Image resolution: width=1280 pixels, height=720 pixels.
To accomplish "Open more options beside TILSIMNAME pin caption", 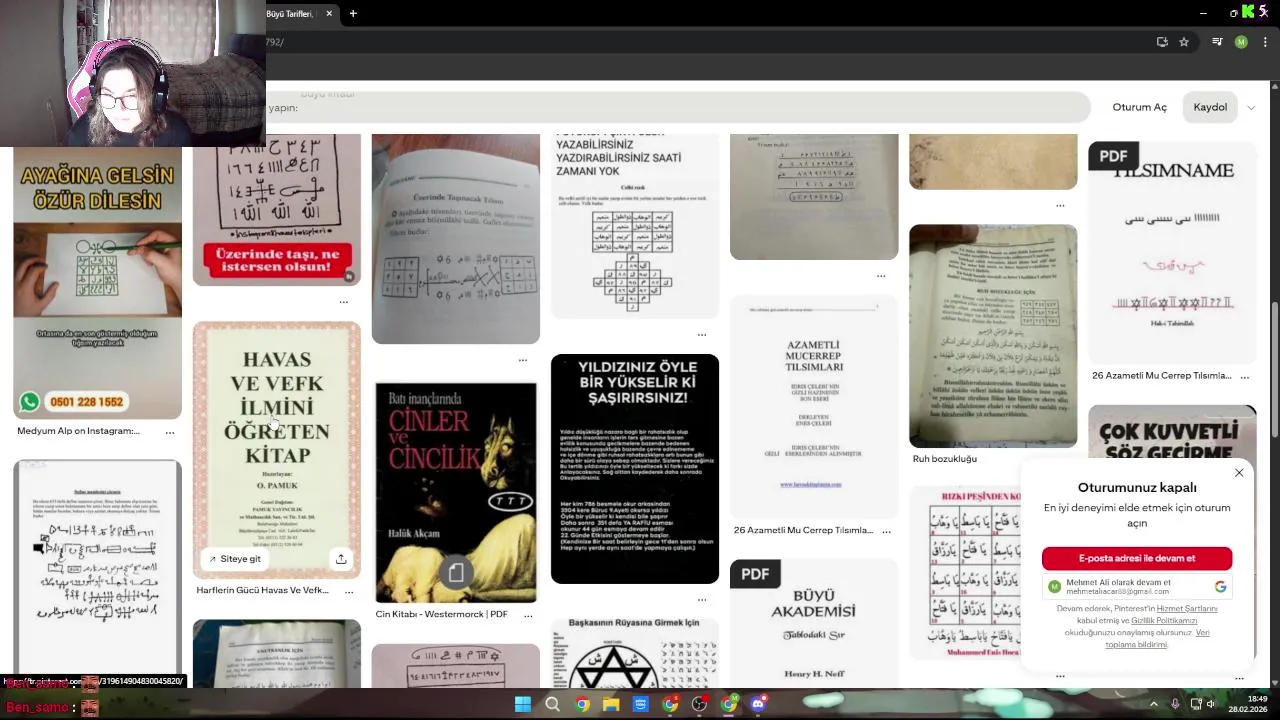I will tap(1245, 376).
